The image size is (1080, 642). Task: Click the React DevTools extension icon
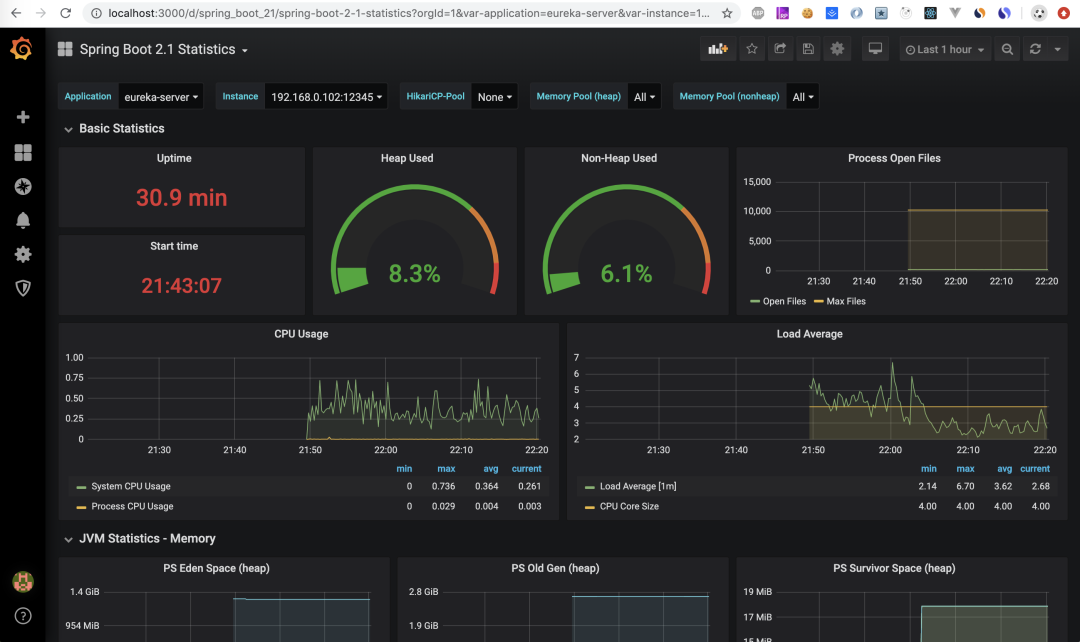931,13
